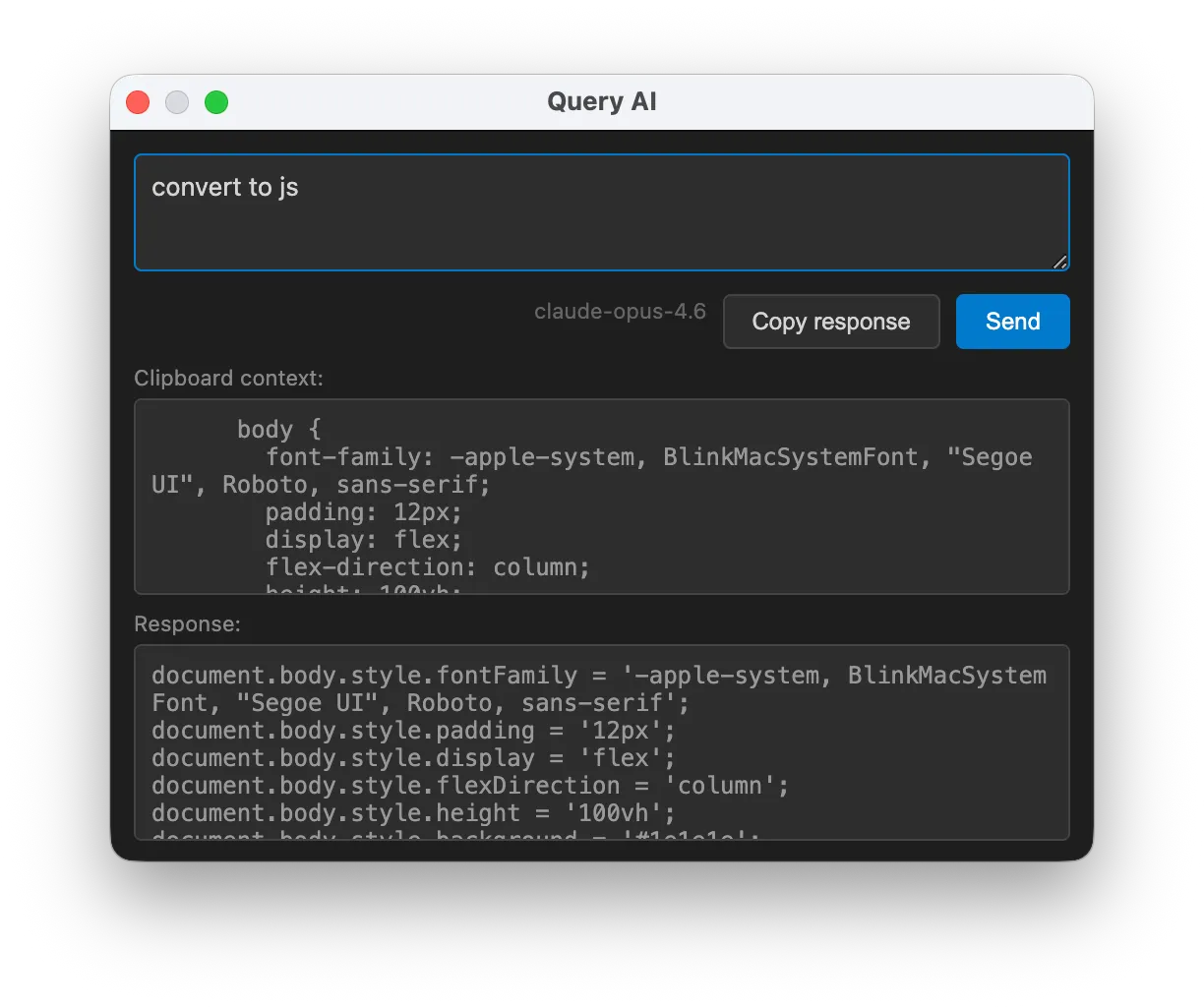Click inside the Clipboard context panel

602,497
